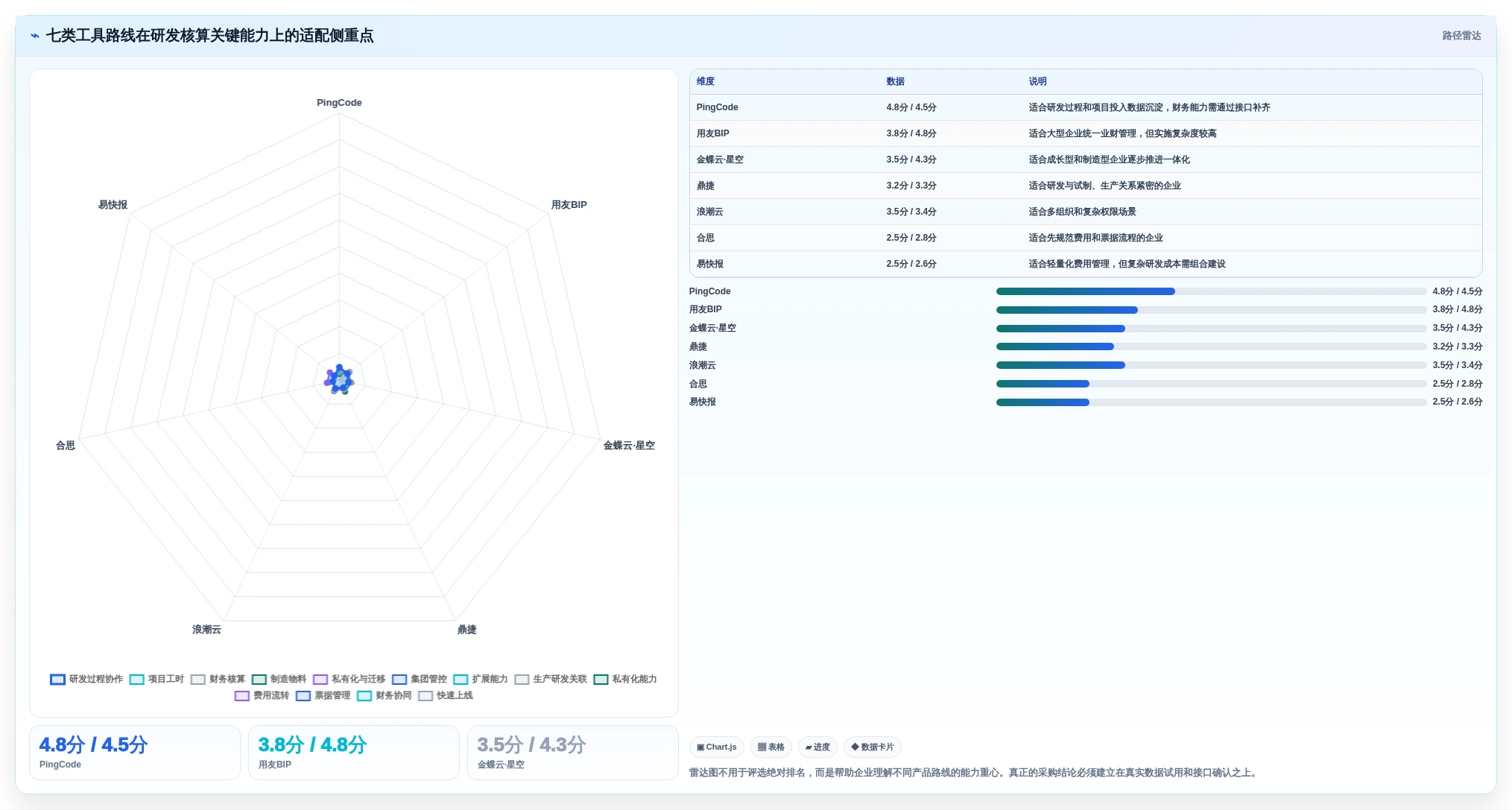The height and width of the screenshot is (810, 1512).
Task: Hide the 财务核算 dataset in the legend
Action: click(218, 679)
